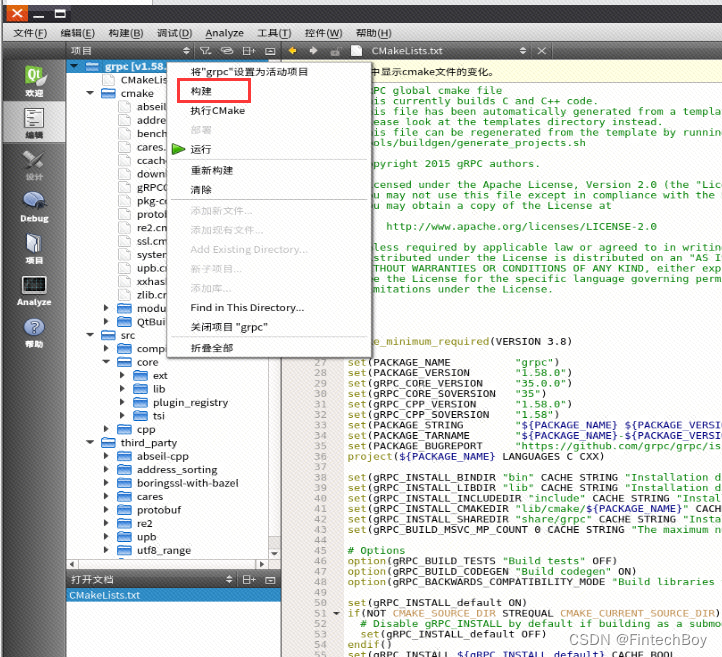Expand the ext folder
This screenshot has height=657, width=722.
click(x=122, y=375)
